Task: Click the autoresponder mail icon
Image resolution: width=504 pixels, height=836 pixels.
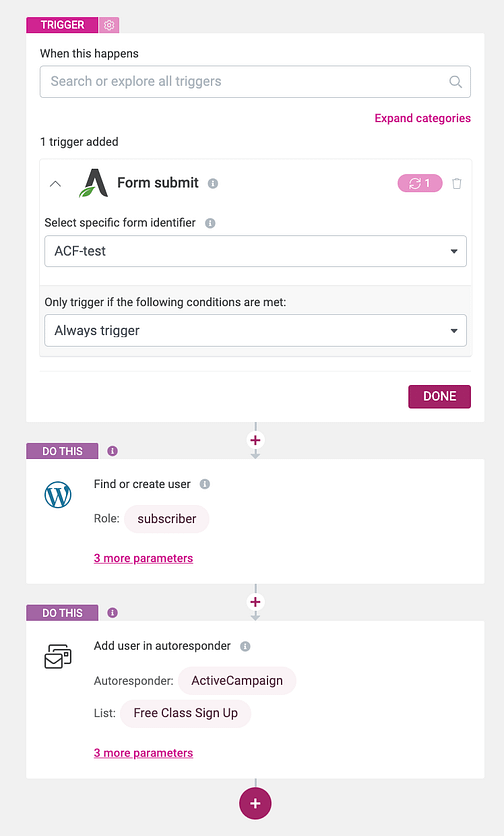Action: [58, 656]
